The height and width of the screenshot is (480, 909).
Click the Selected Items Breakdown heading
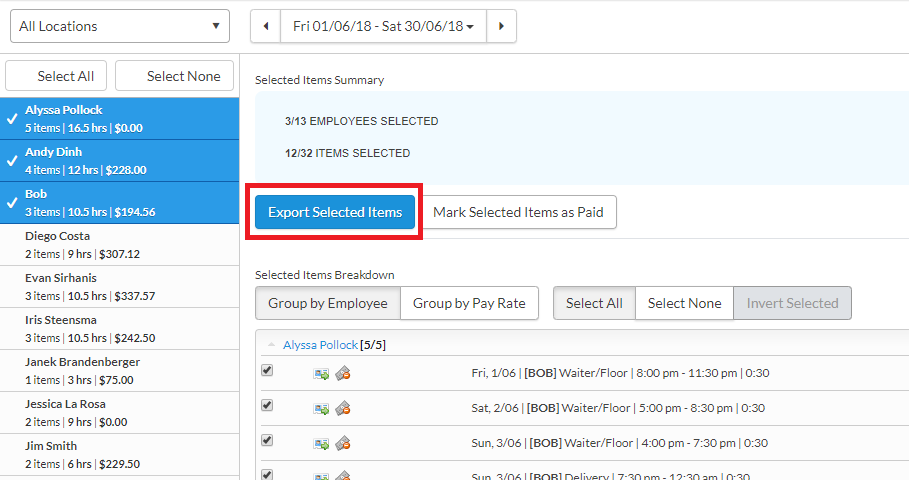point(325,275)
